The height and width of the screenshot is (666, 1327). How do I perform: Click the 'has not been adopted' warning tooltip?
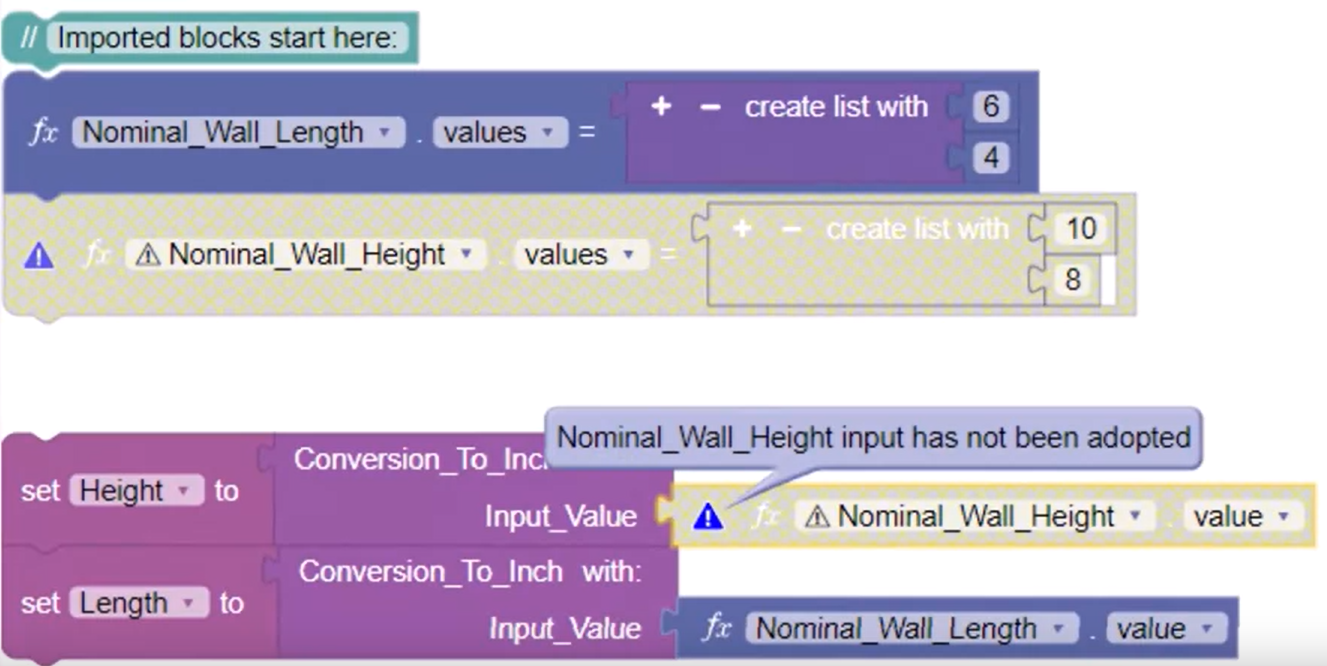click(873, 438)
